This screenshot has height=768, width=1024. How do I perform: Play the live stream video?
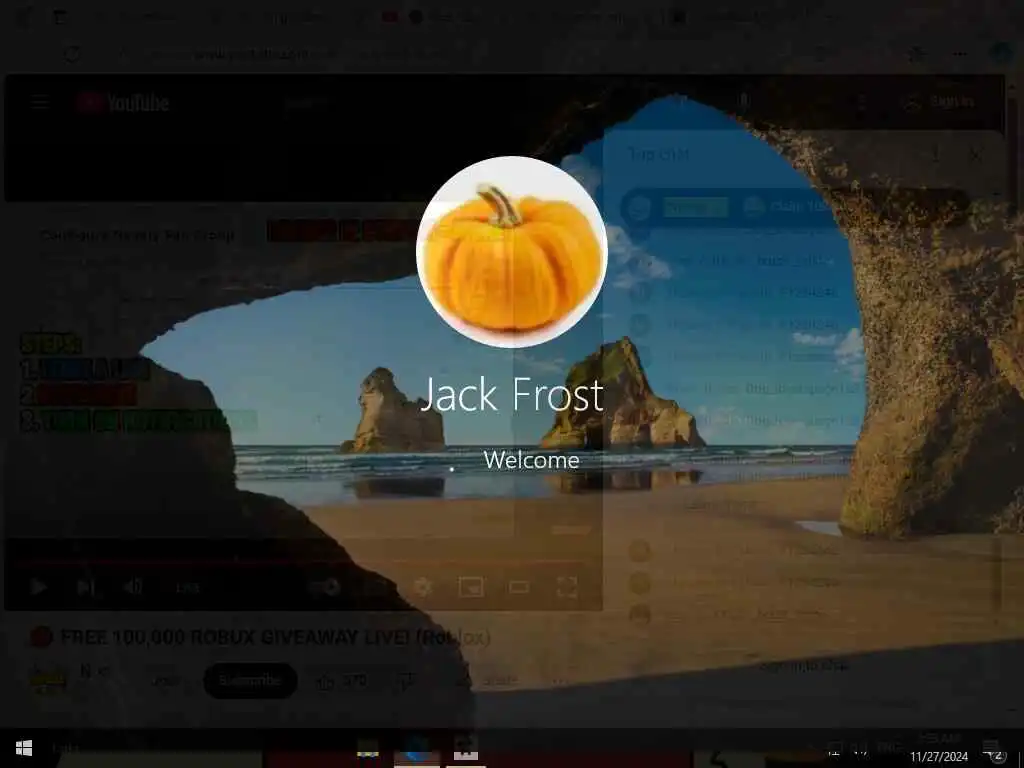39,586
